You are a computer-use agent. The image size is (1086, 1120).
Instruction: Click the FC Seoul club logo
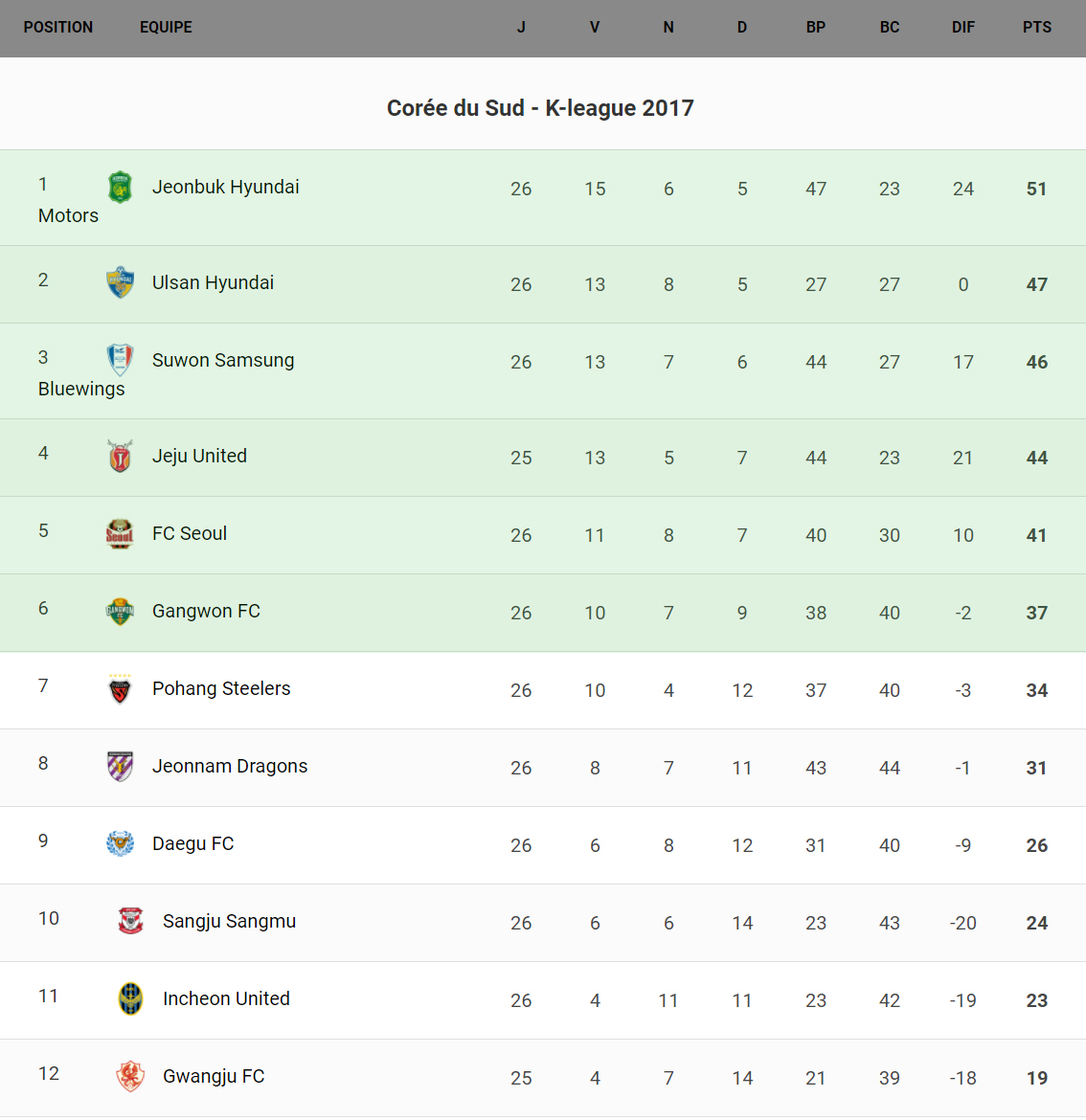[x=120, y=533]
